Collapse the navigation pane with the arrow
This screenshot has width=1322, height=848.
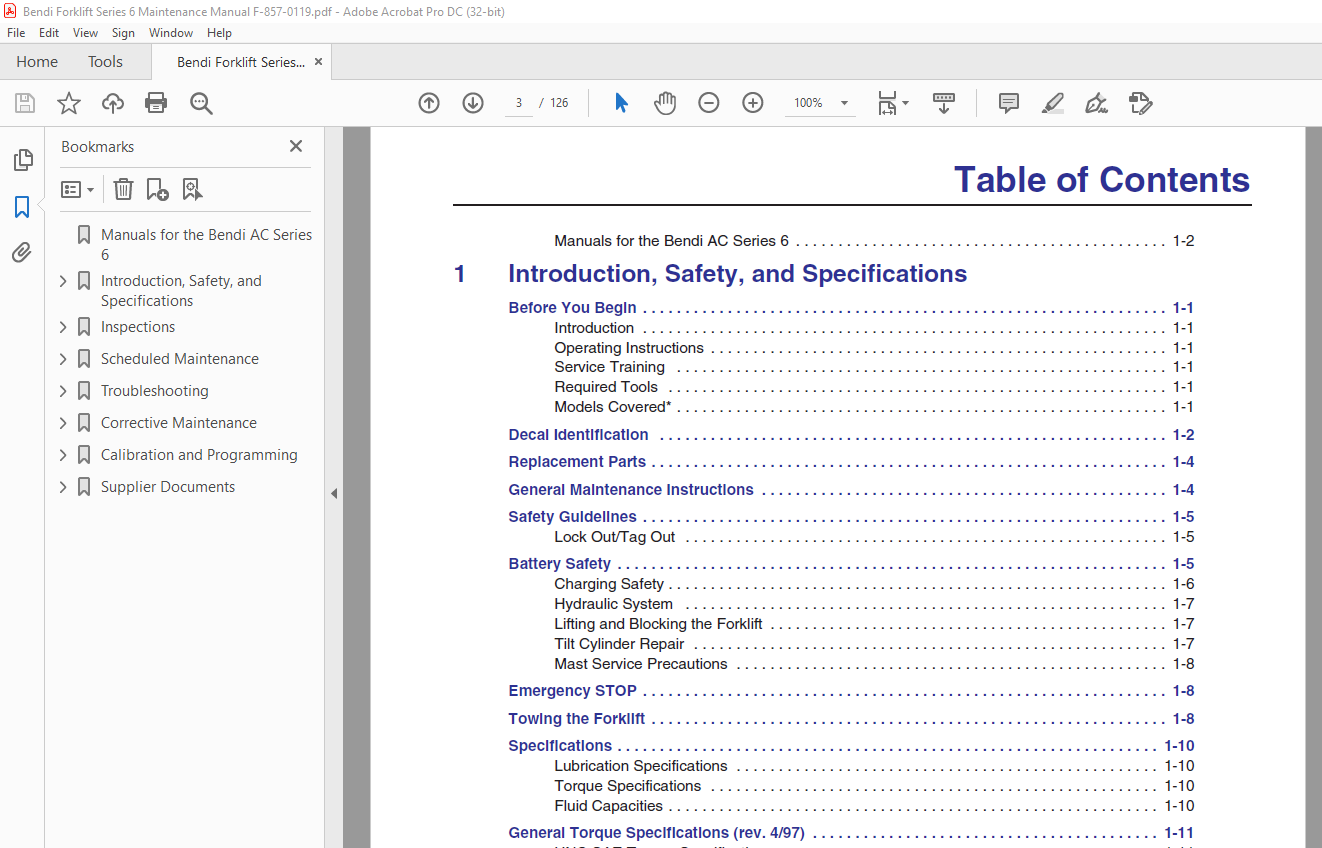(x=334, y=493)
